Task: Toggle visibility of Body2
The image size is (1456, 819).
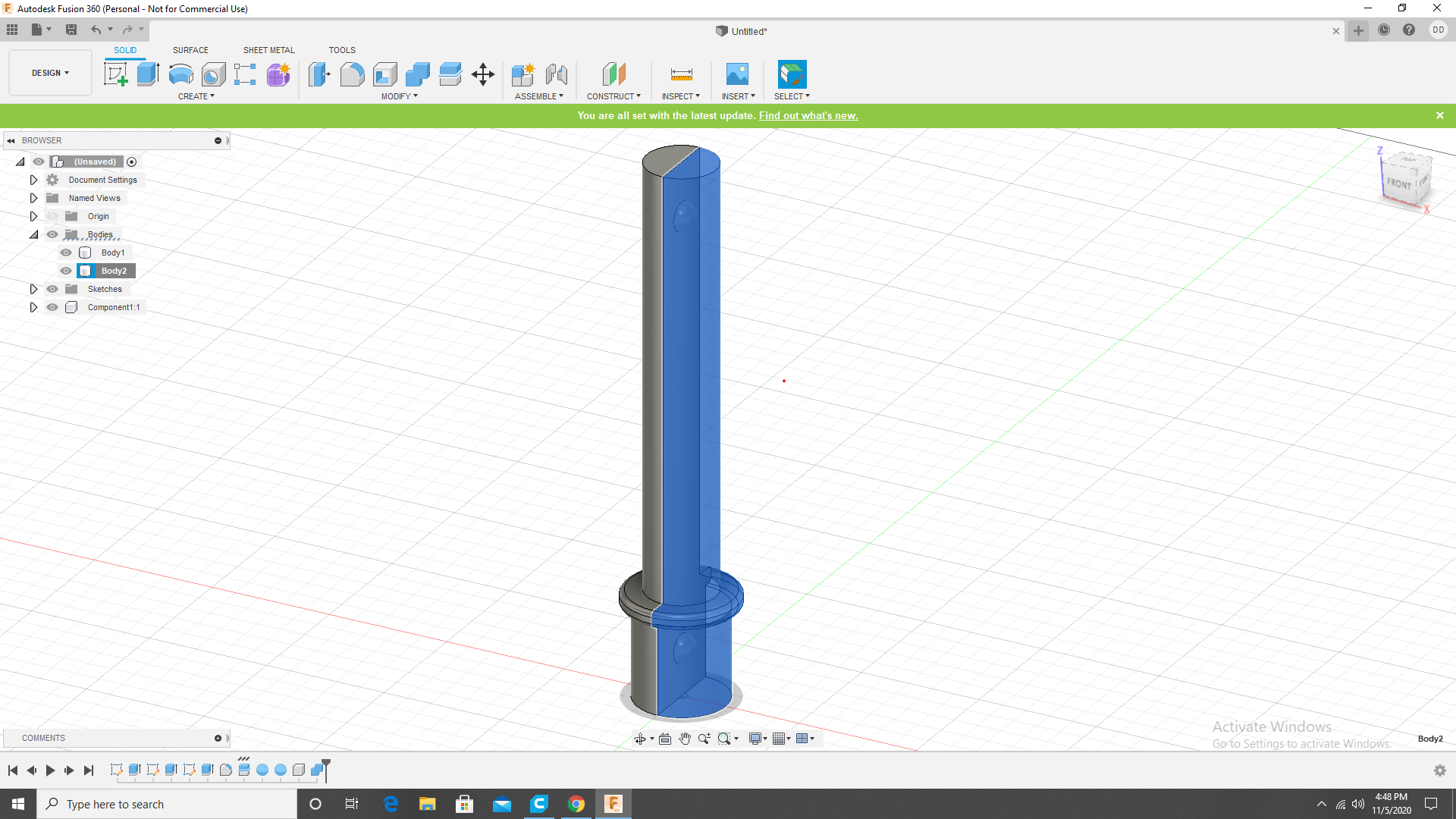Action: [x=66, y=271]
